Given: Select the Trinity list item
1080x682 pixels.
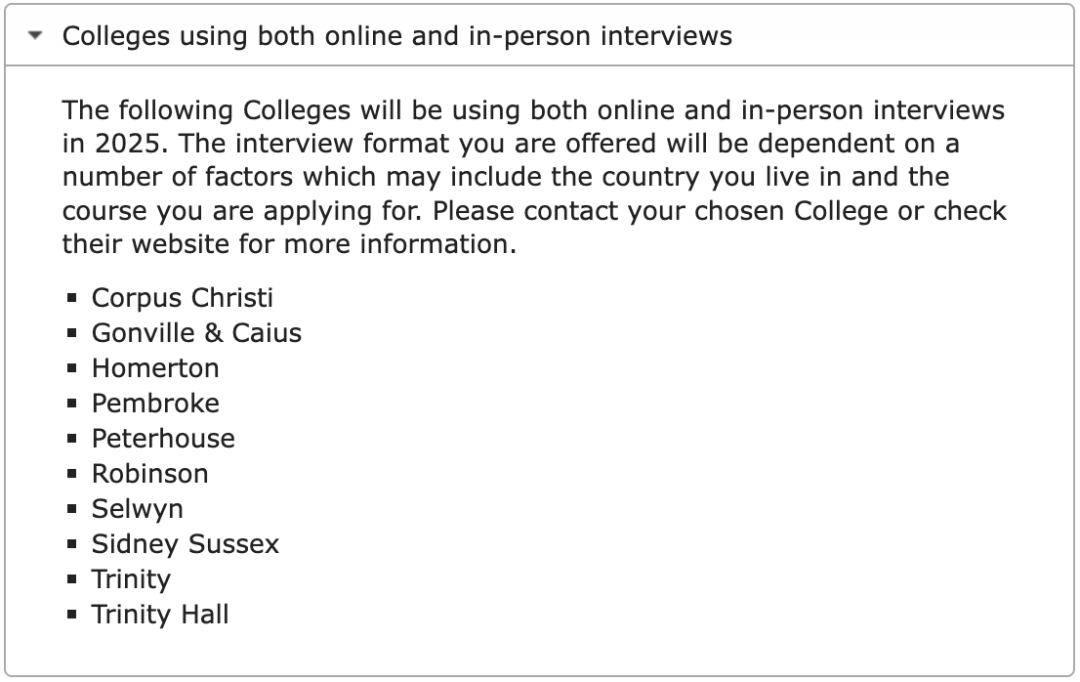Looking at the screenshot, I should point(131,579).
